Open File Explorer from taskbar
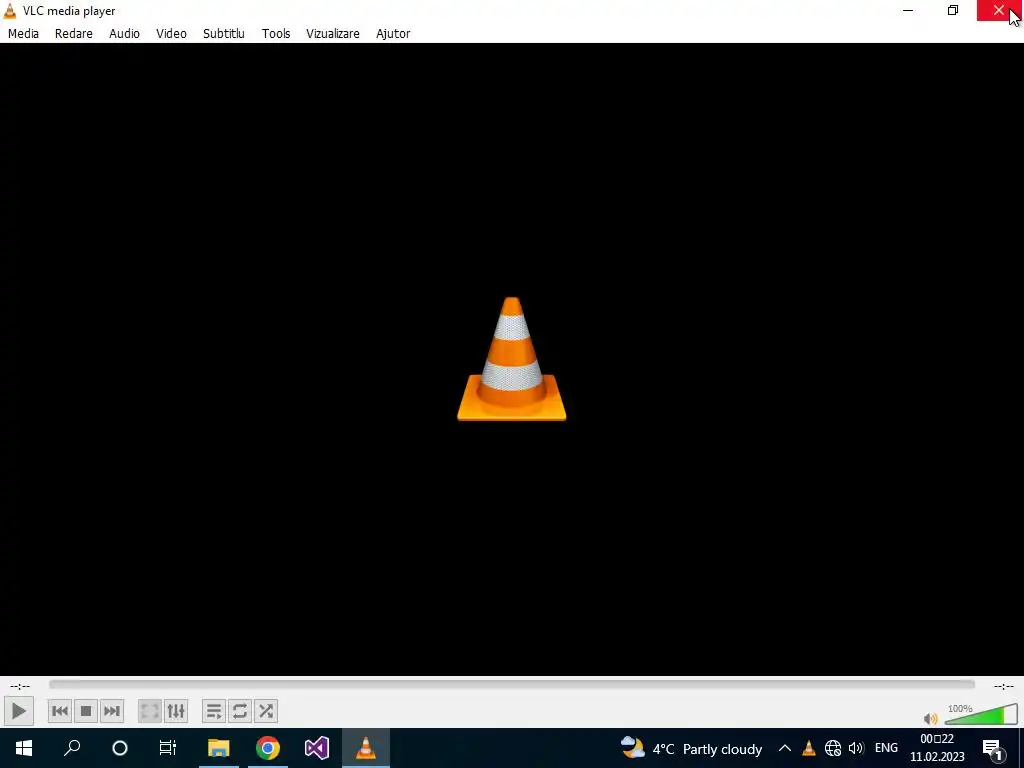Viewport: 1024px width, 768px height. pos(219,748)
